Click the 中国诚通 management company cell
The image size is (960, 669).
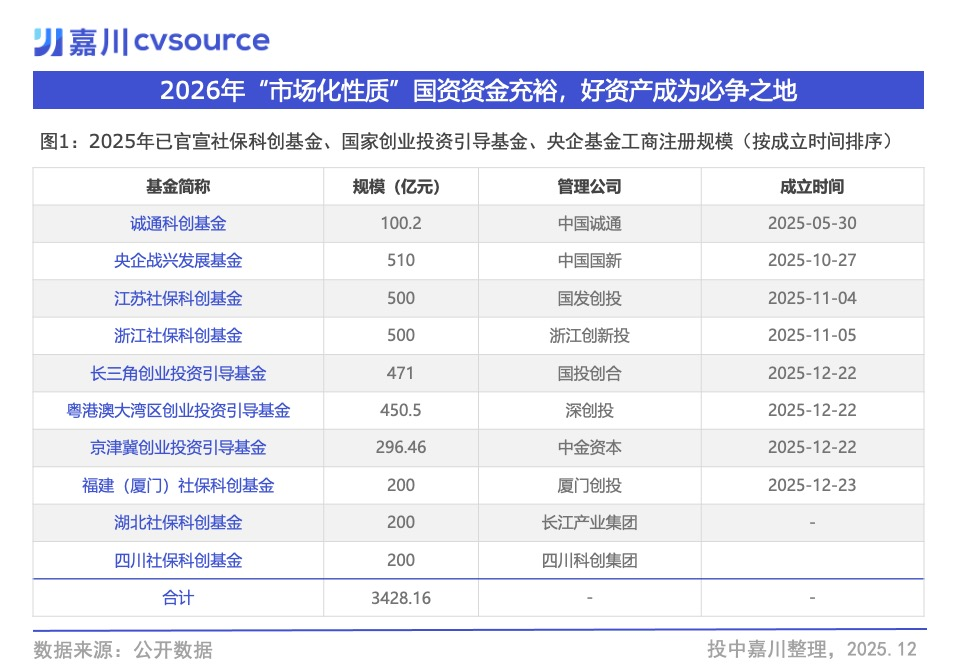(x=589, y=224)
